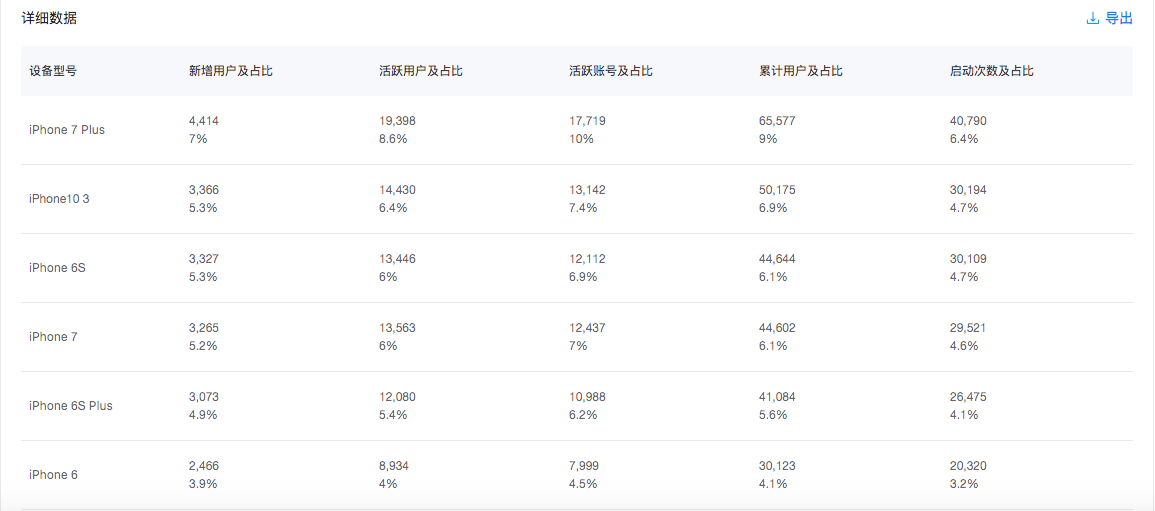Screen dimensions: 1155x511
Task: Click the 活跃账号及占比 column header
Action: [x=611, y=71]
